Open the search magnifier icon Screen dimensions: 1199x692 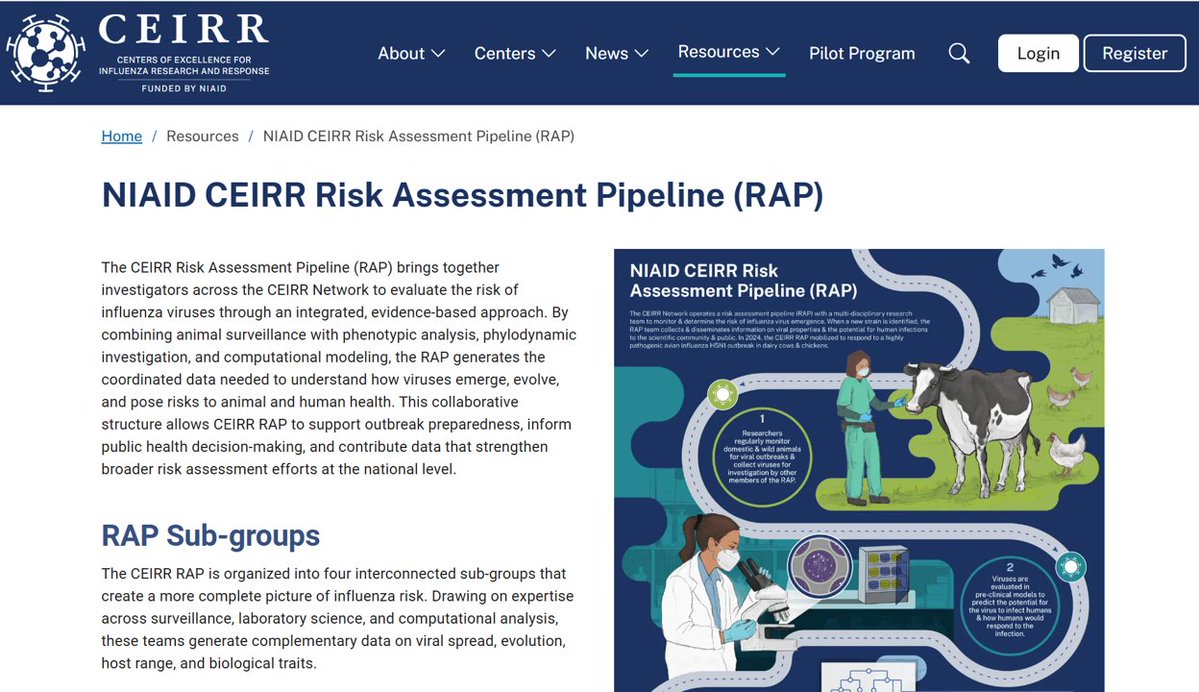pos(959,54)
